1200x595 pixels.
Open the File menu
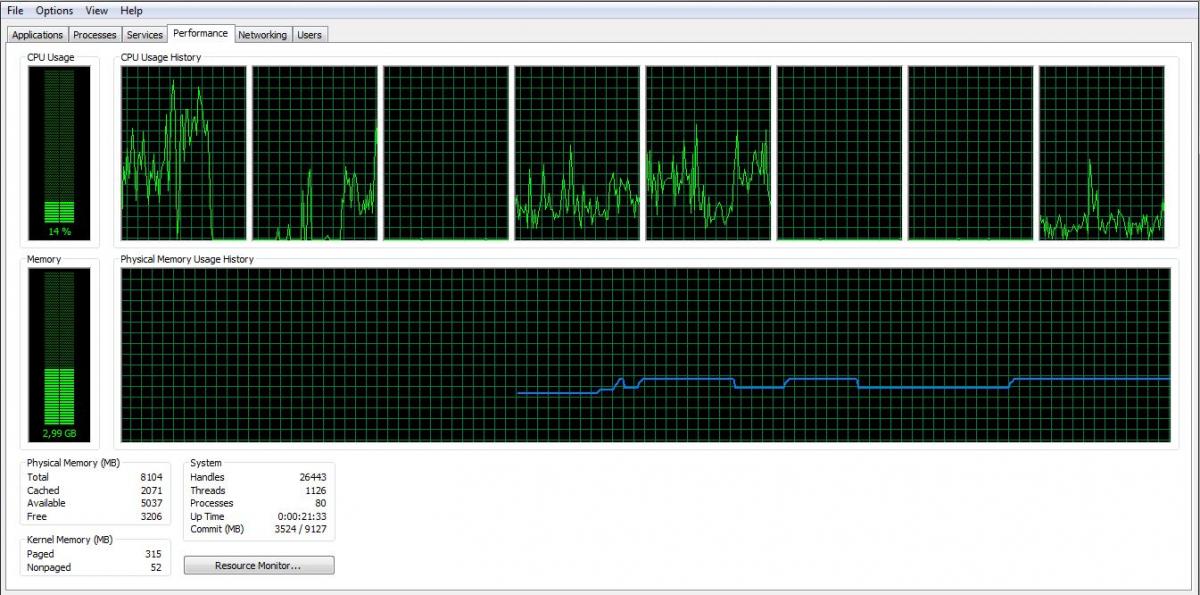point(15,10)
